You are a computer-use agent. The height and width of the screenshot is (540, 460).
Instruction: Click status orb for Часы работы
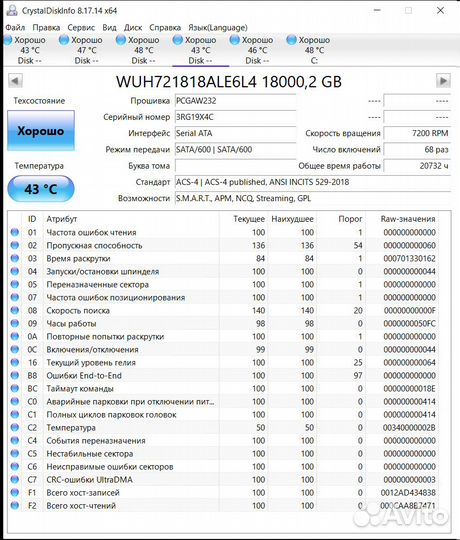tap(15, 323)
